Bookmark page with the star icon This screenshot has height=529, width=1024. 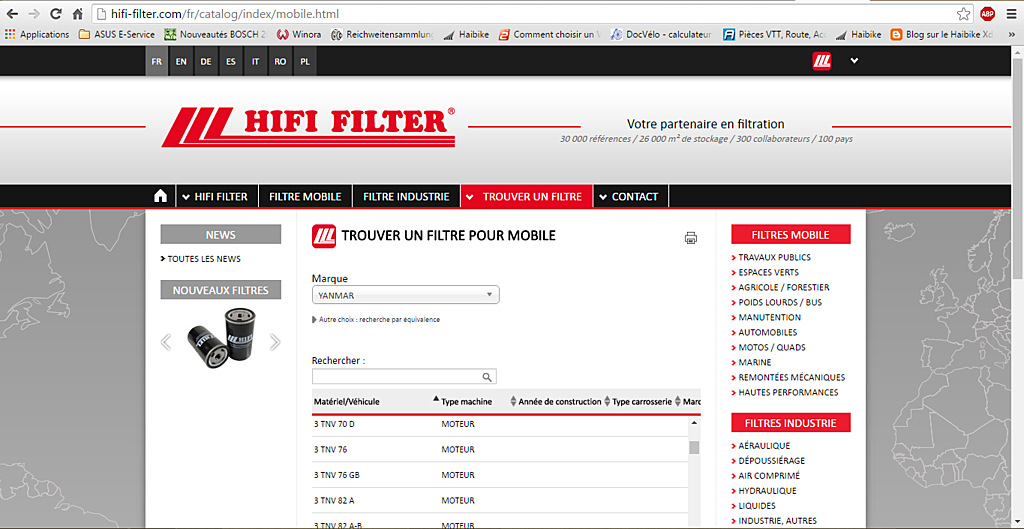point(963,14)
